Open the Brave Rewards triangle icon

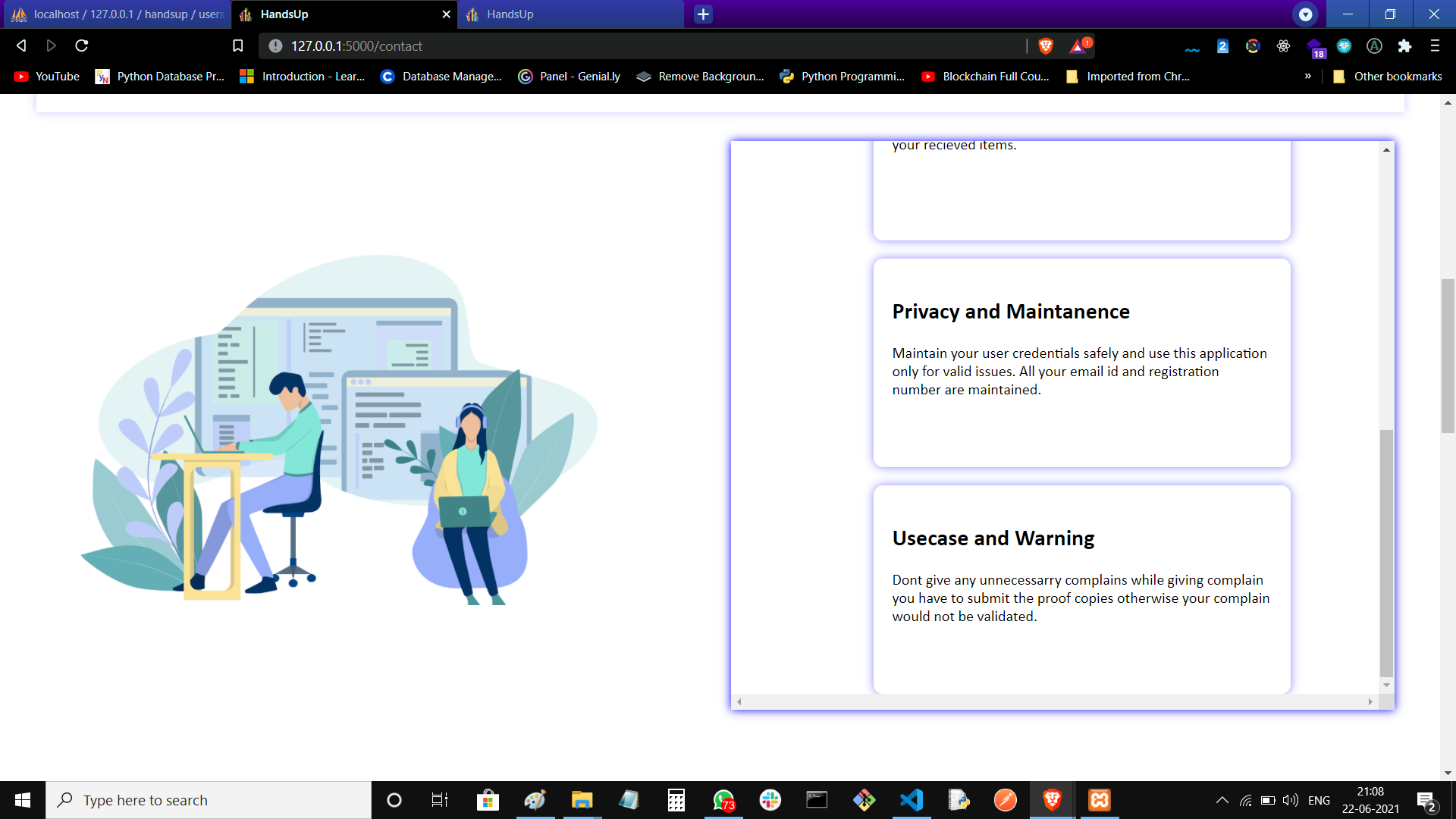click(x=1079, y=46)
